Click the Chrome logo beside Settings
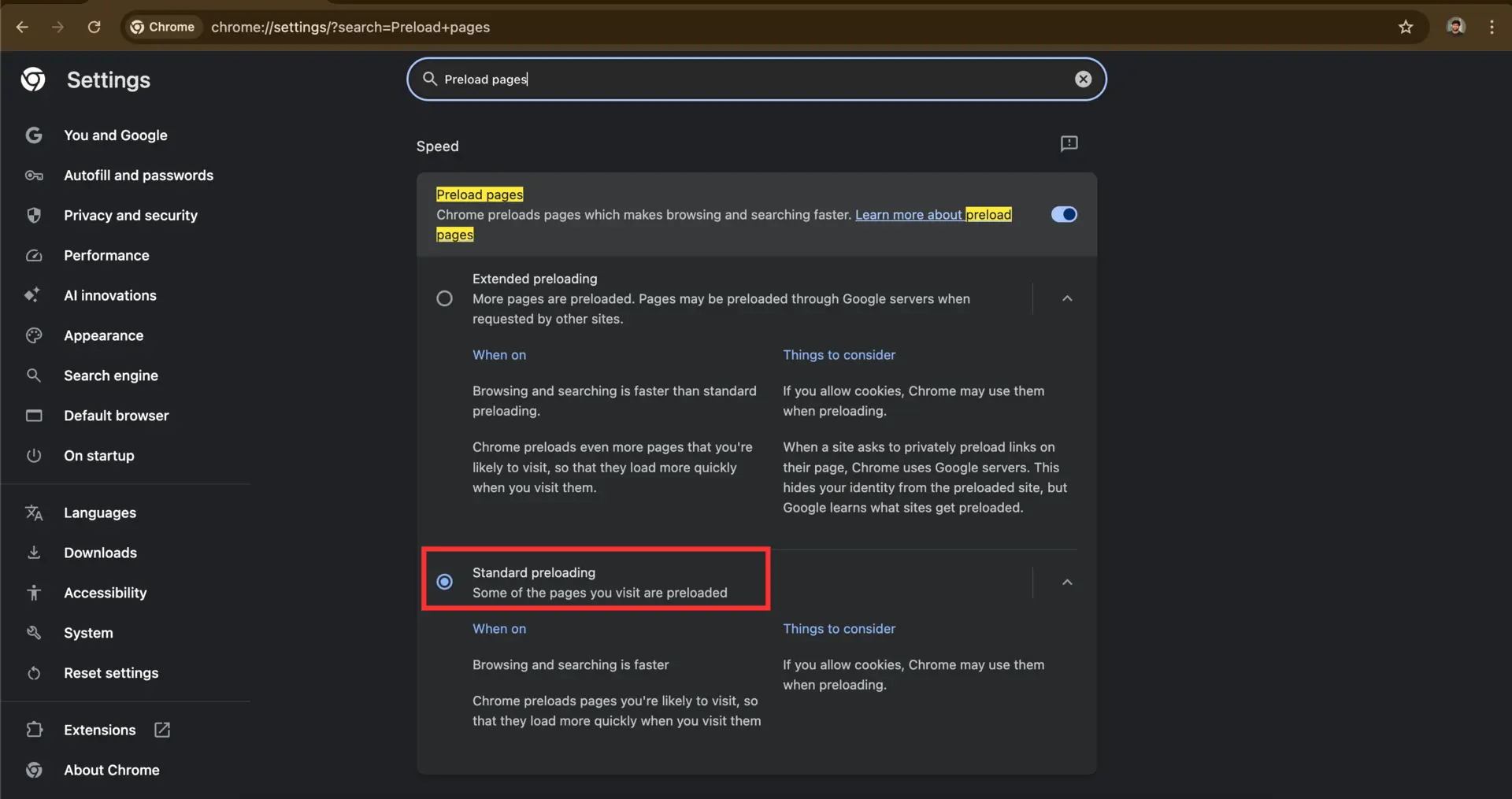 (x=33, y=80)
